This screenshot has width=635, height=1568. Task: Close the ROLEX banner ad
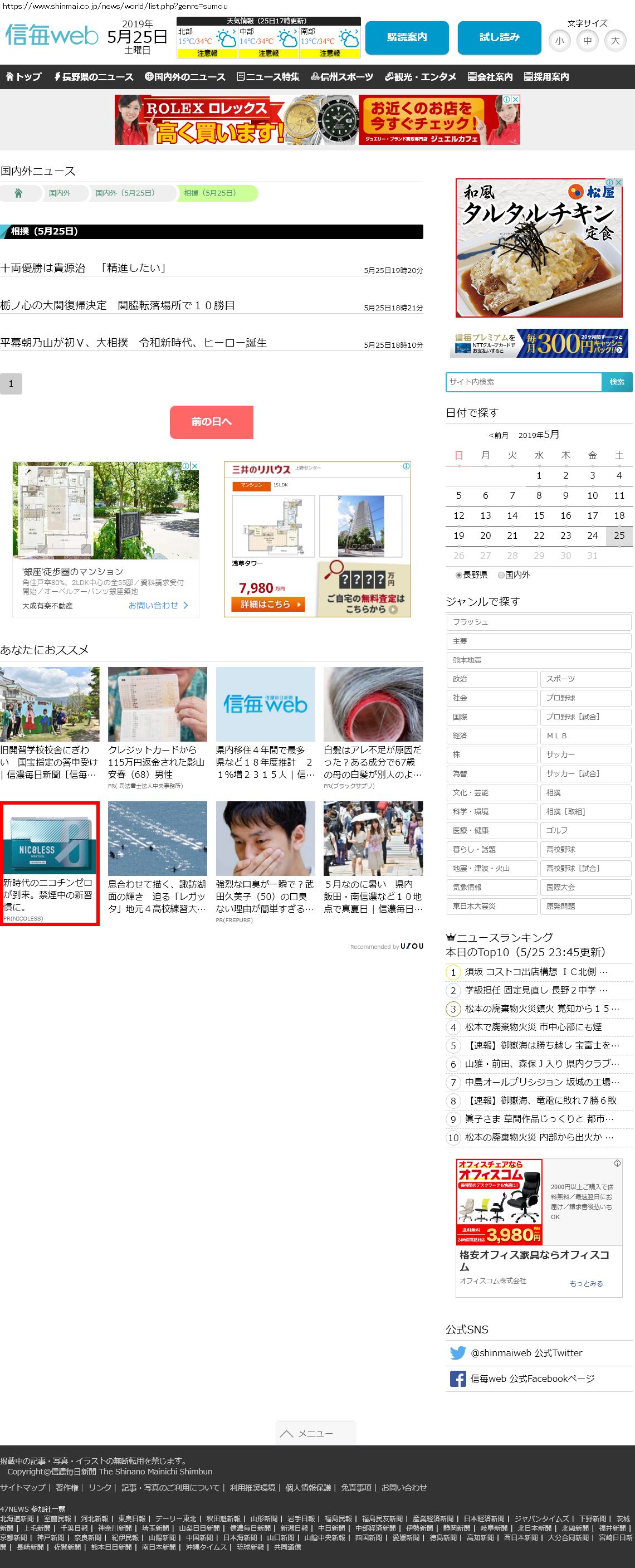click(x=515, y=99)
